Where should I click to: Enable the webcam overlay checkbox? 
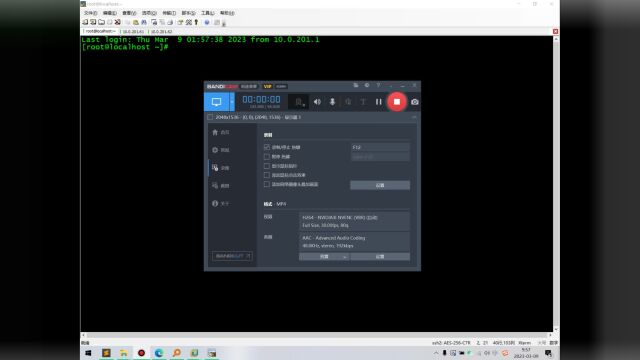tap(267, 184)
